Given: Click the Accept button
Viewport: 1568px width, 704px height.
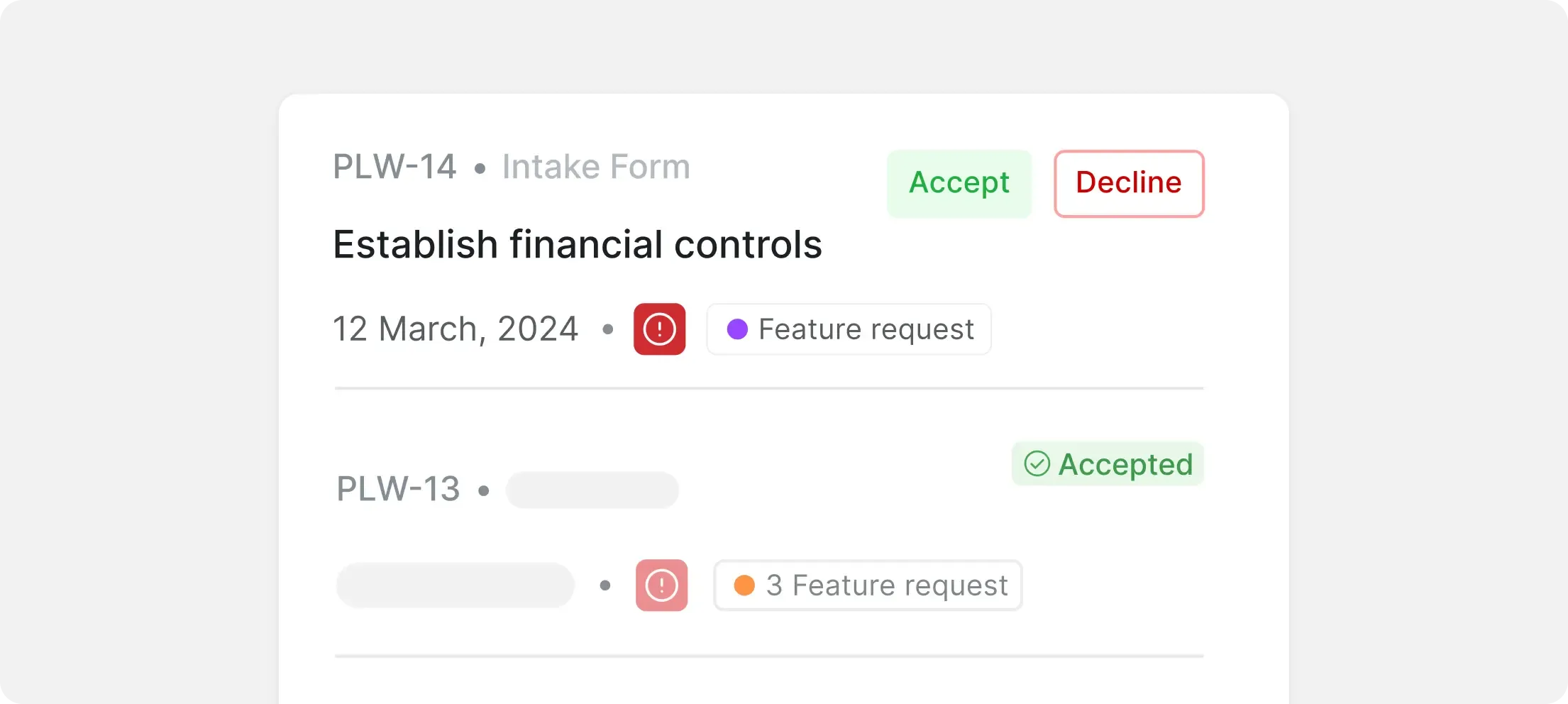Looking at the screenshot, I should 959,183.
